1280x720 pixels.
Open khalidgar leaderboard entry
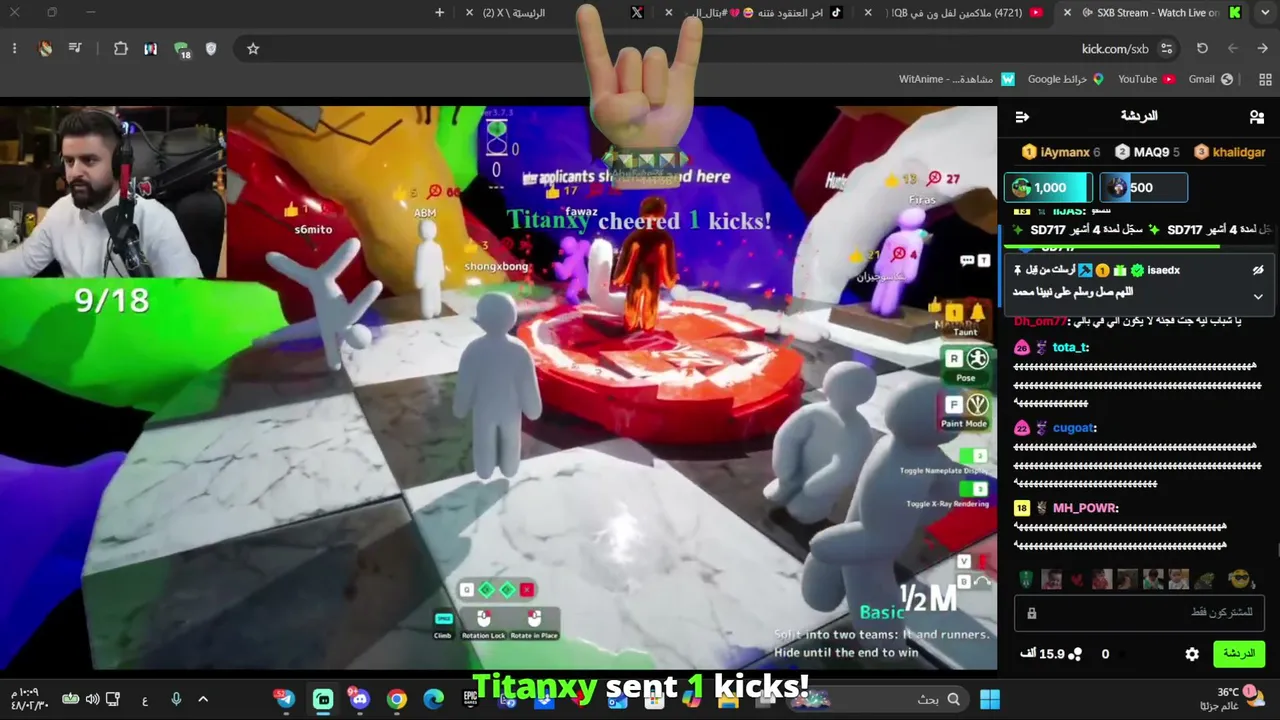point(1229,152)
